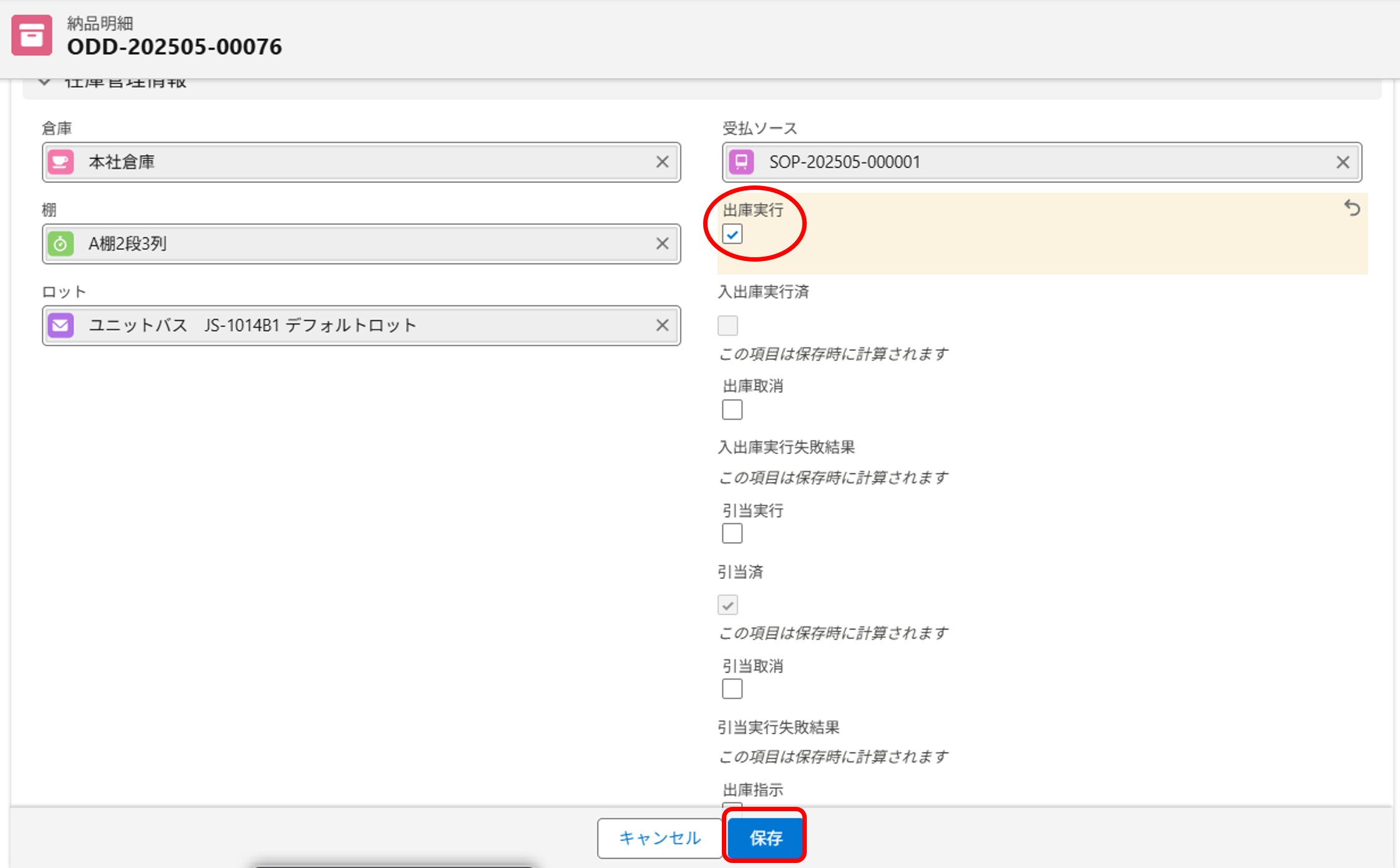Click the キャンセル button
The width and height of the screenshot is (1400, 868).
point(660,838)
